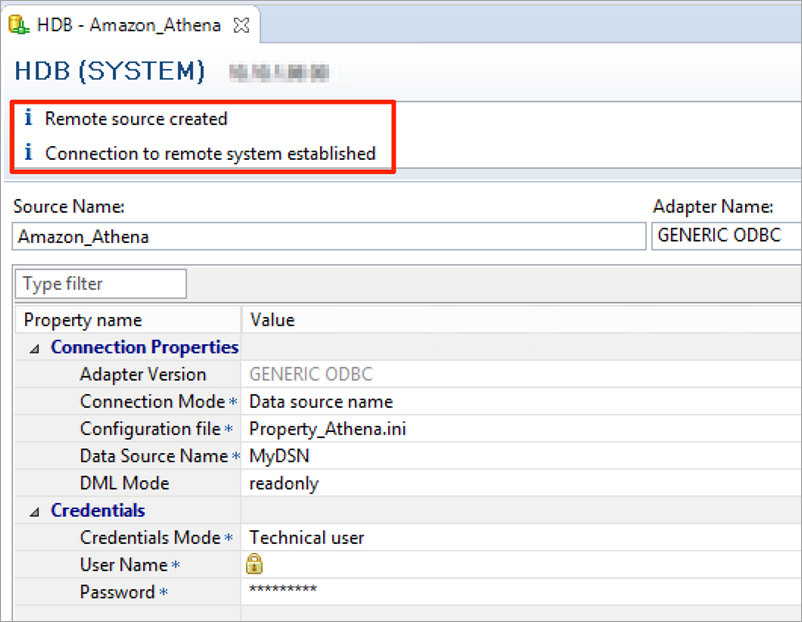
Task: Click the Source Name field Amazon_Athena
Action: tap(329, 236)
